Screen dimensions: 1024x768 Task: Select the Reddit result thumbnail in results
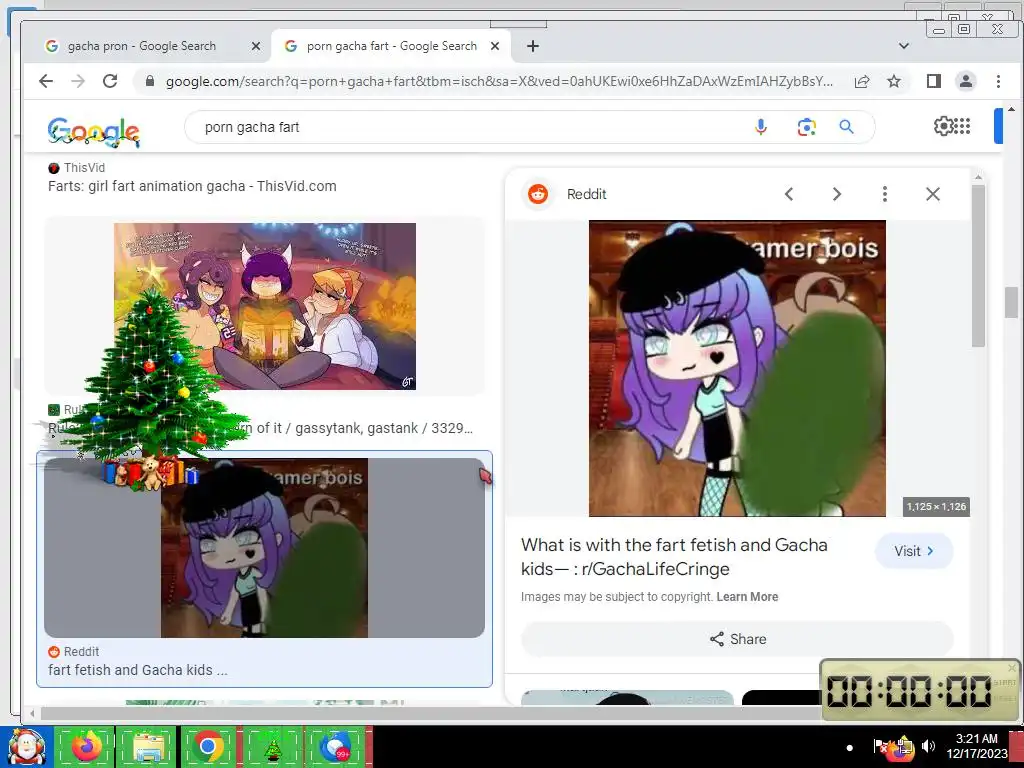click(264, 548)
